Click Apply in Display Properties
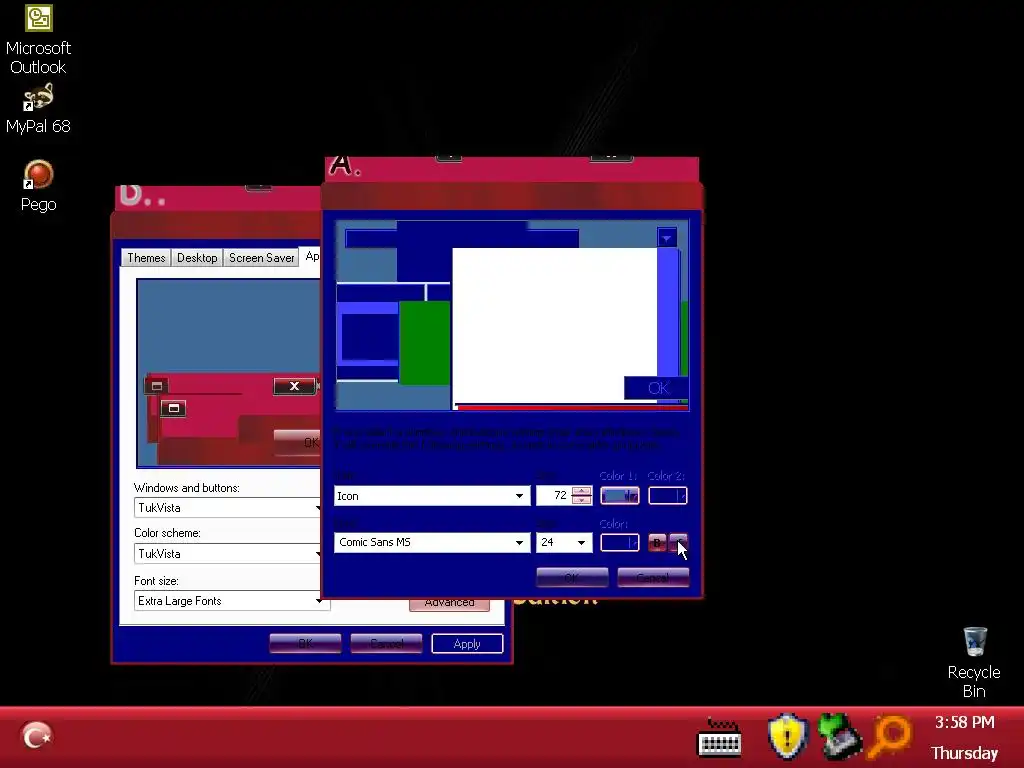 click(467, 643)
